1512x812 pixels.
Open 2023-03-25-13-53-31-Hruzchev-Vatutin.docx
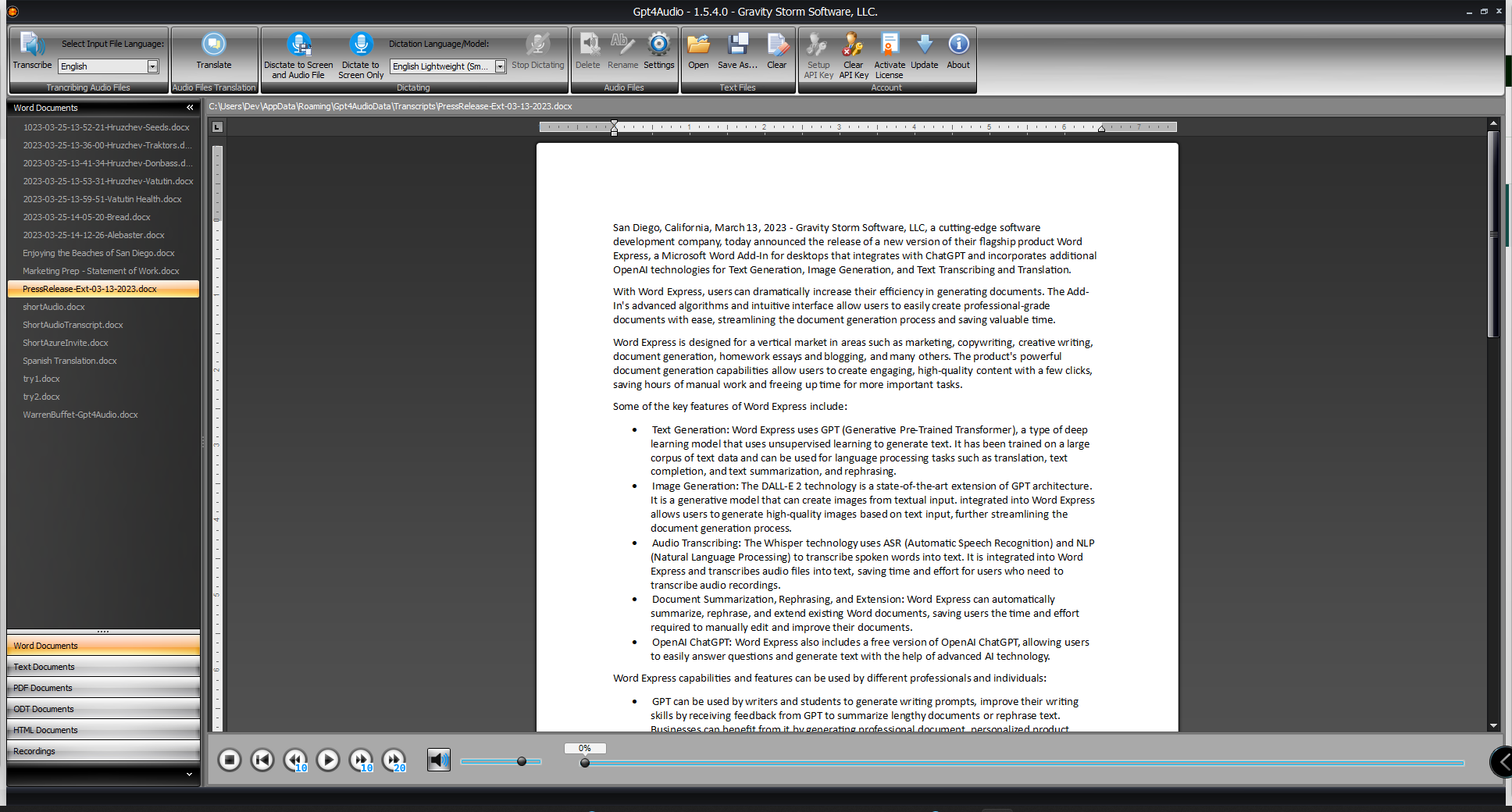[106, 181]
